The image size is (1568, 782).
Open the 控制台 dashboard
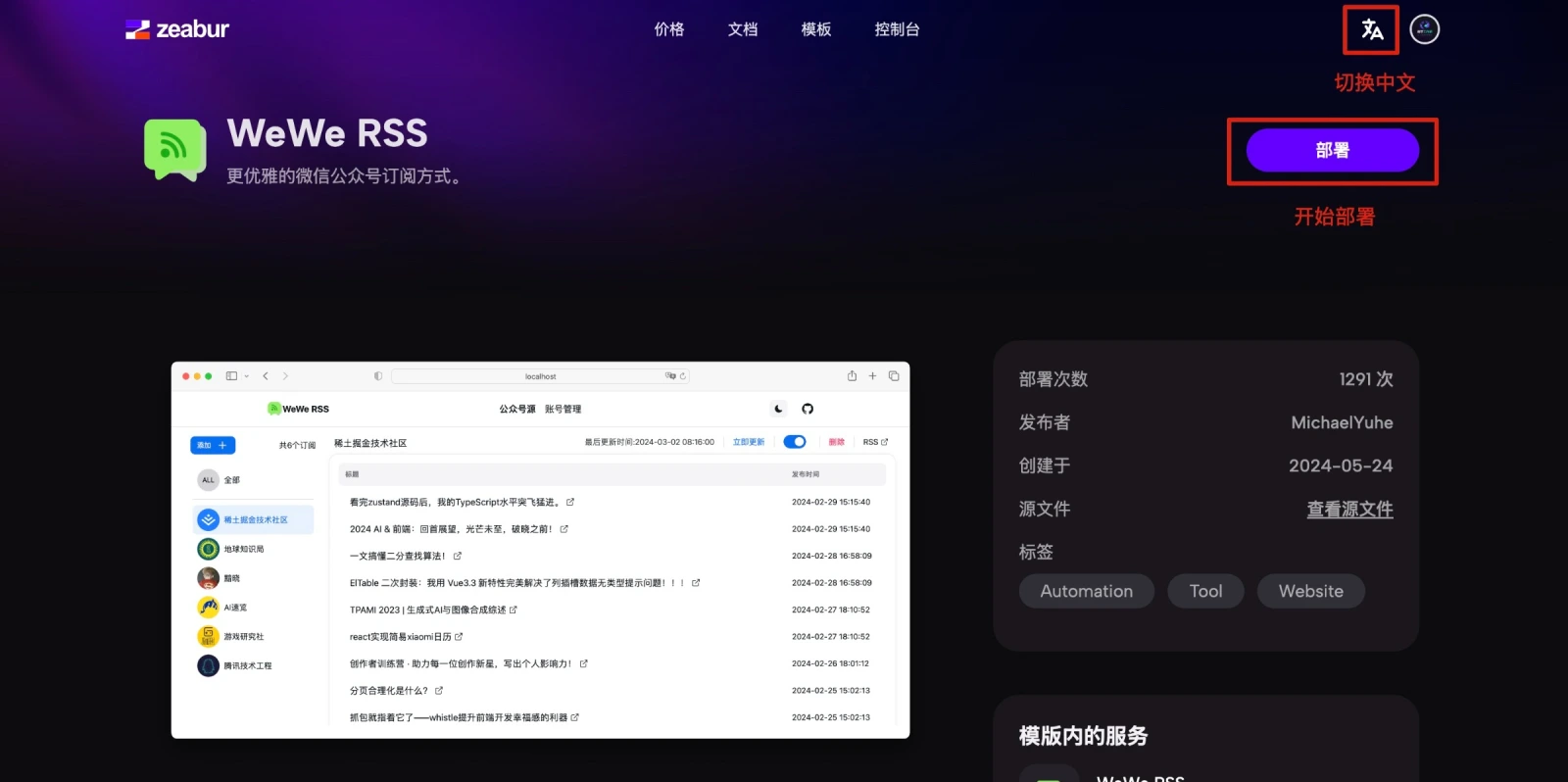pos(897,29)
